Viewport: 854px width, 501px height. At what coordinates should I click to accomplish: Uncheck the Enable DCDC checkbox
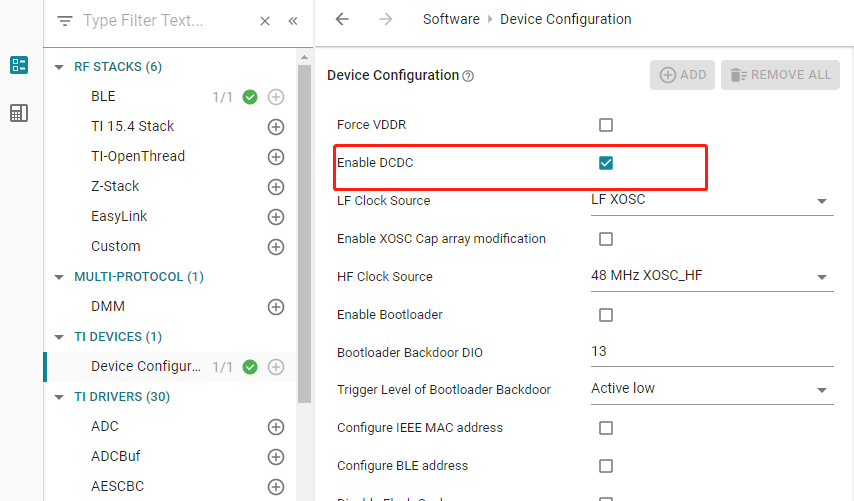(x=605, y=163)
